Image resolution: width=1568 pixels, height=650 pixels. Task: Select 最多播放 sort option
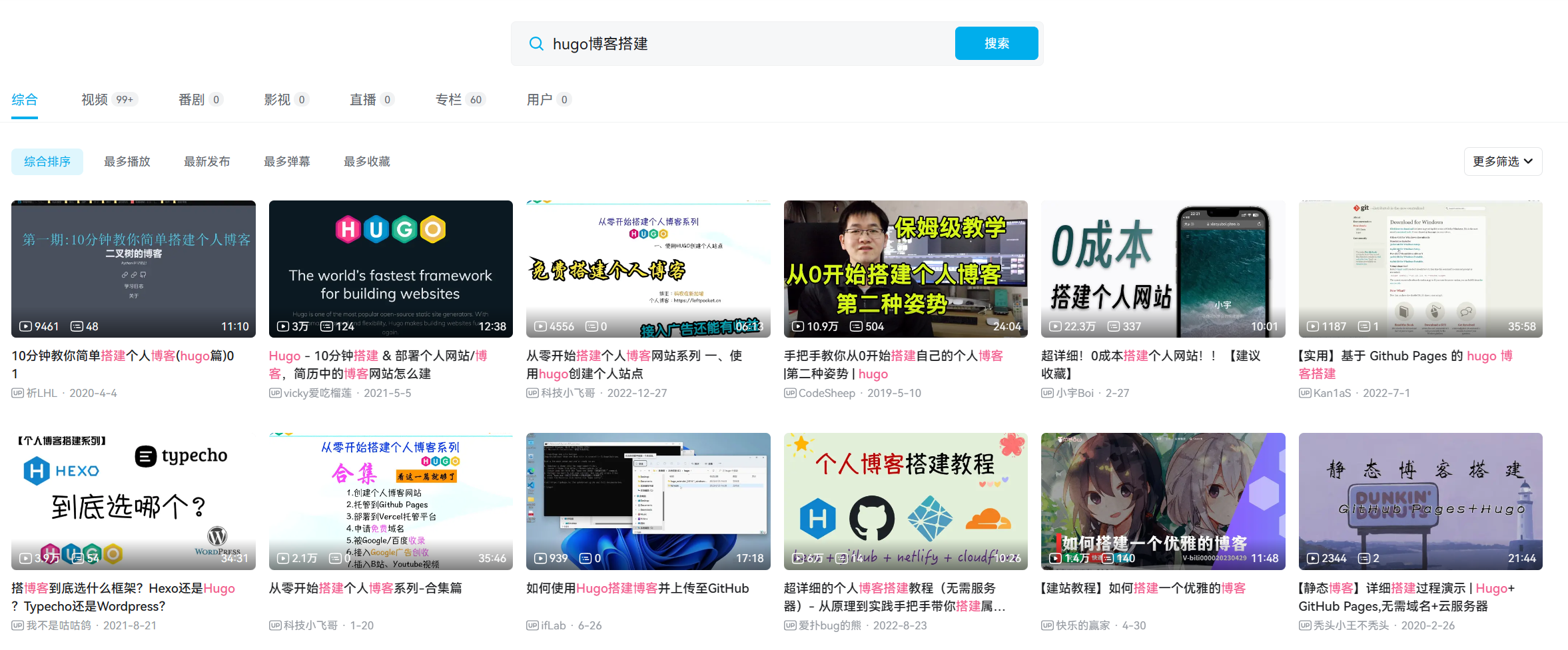127,162
